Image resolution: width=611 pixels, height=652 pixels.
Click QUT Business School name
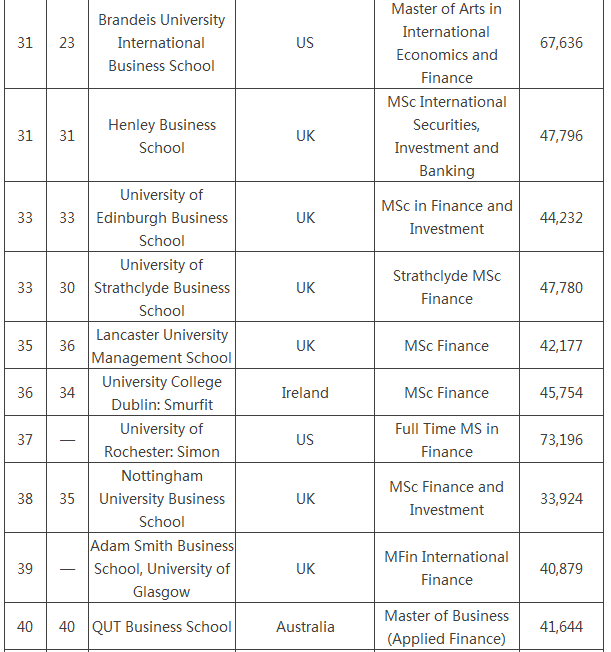(161, 627)
